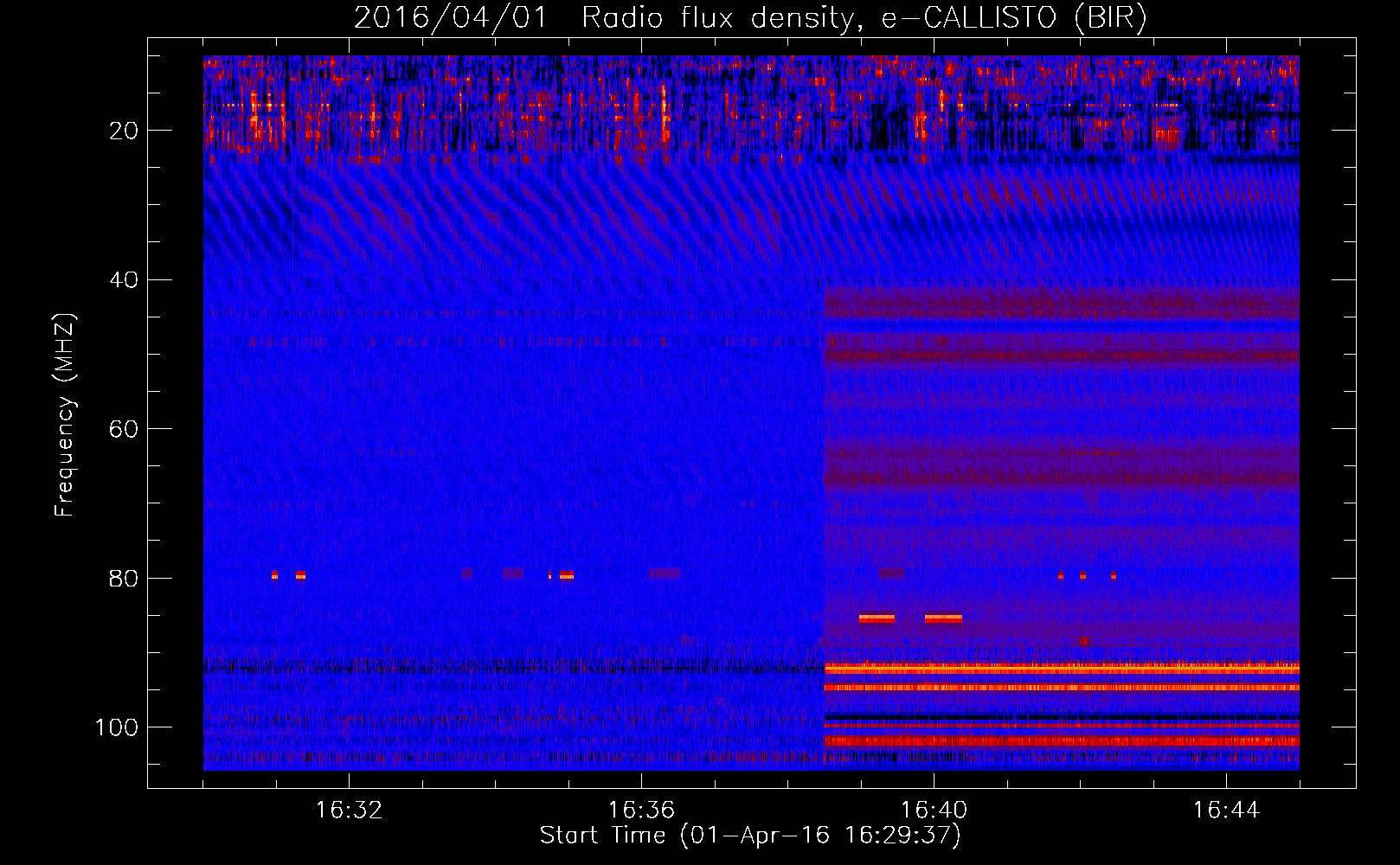Screen dimensions: 1400x865
Task: Click the '16:32' time tick label
Action: (349, 811)
